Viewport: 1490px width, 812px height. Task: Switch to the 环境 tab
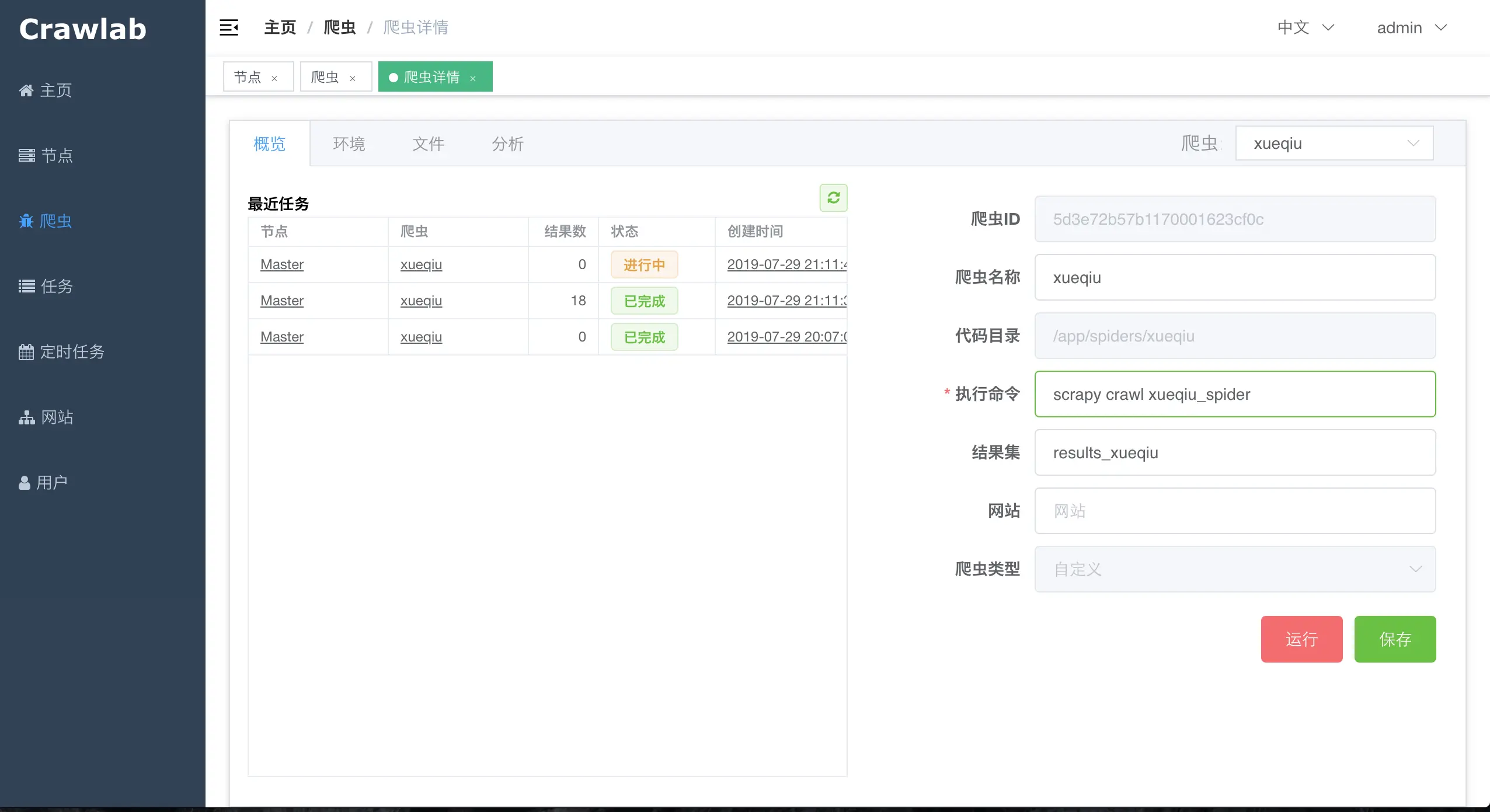349,144
